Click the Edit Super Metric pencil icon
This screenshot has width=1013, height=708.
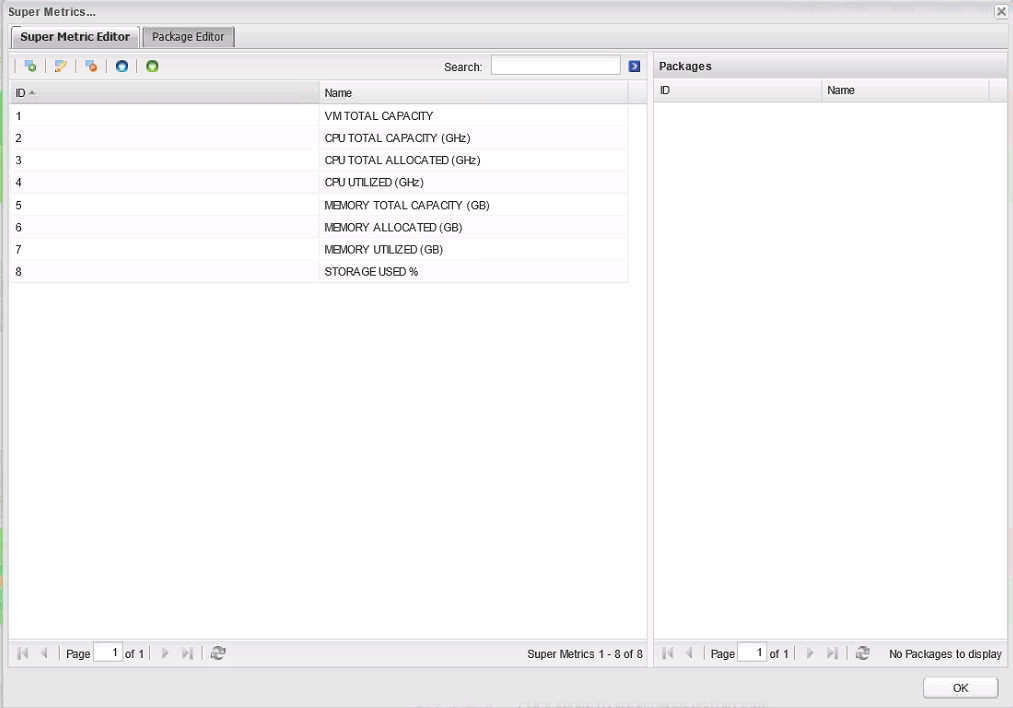[61, 66]
